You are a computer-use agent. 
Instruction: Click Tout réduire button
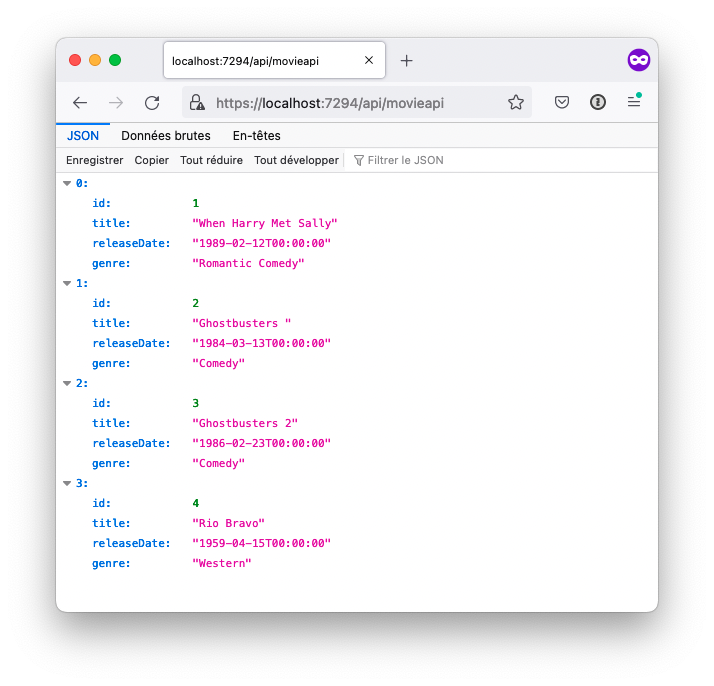pyautogui.click(x=211, y=160)
